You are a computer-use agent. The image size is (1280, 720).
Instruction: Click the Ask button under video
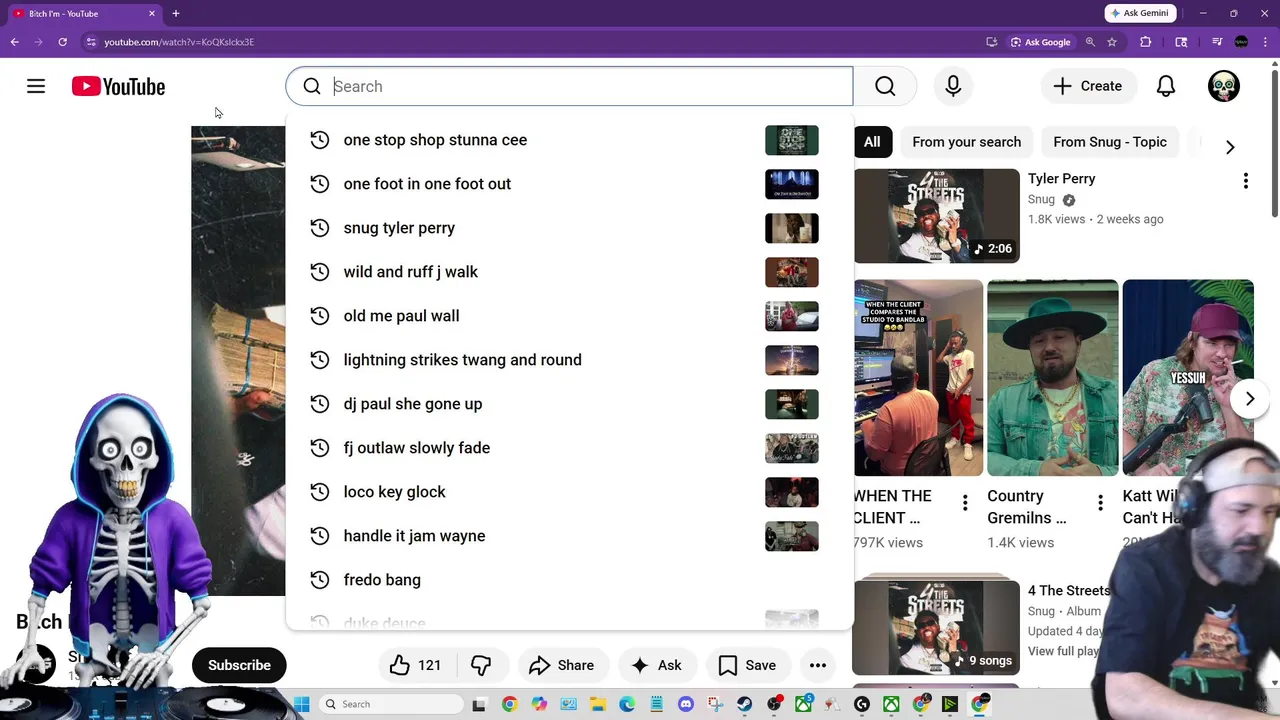[x=656, y=665]
